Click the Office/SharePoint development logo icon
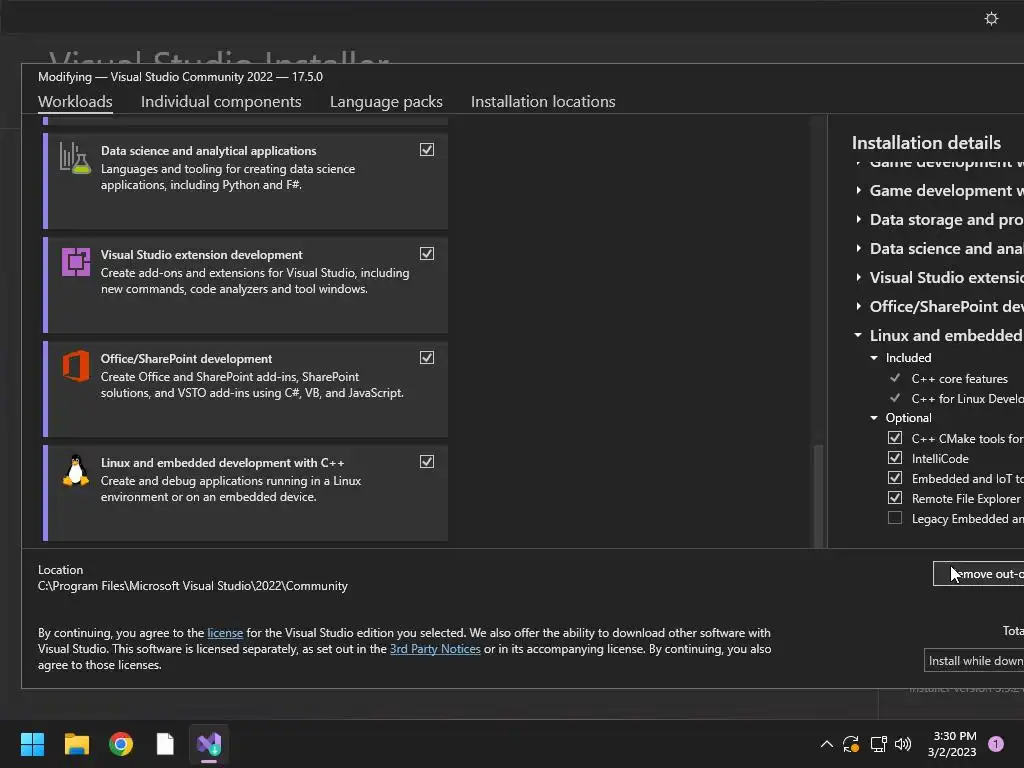1024x768 pixels. coord(76,366)
